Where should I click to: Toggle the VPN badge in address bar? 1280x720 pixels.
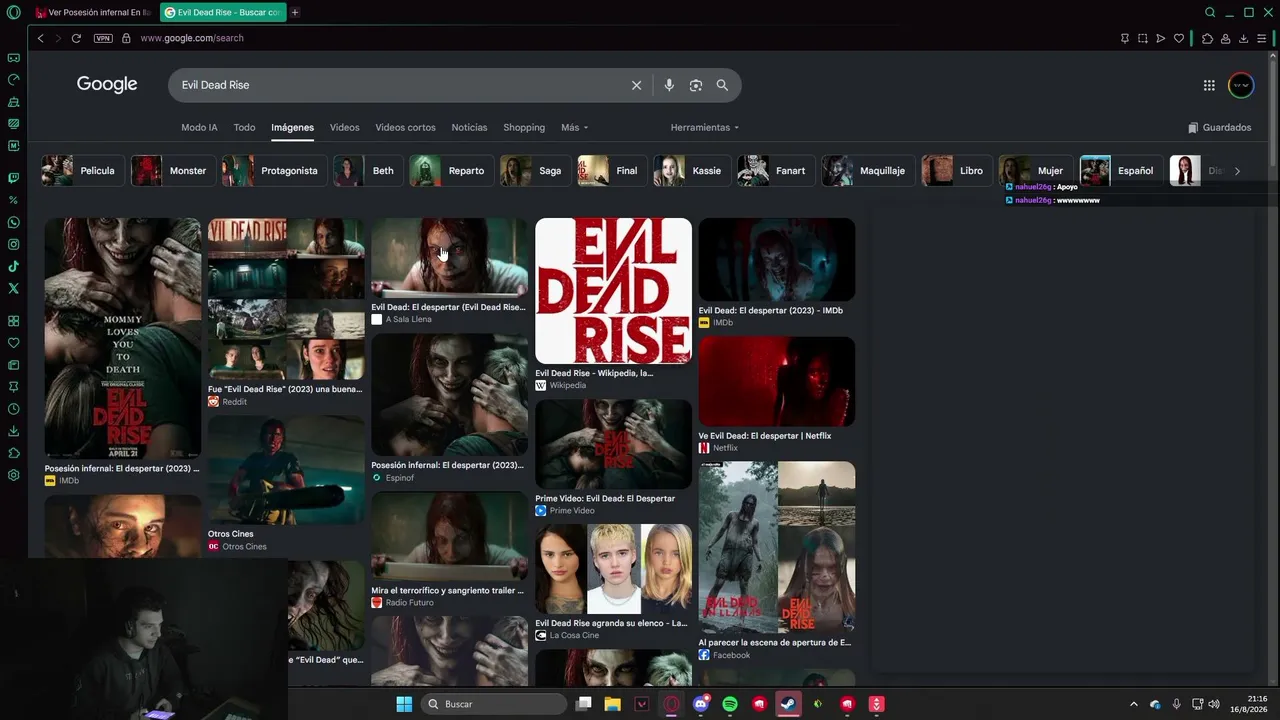(x=103, y=38)
